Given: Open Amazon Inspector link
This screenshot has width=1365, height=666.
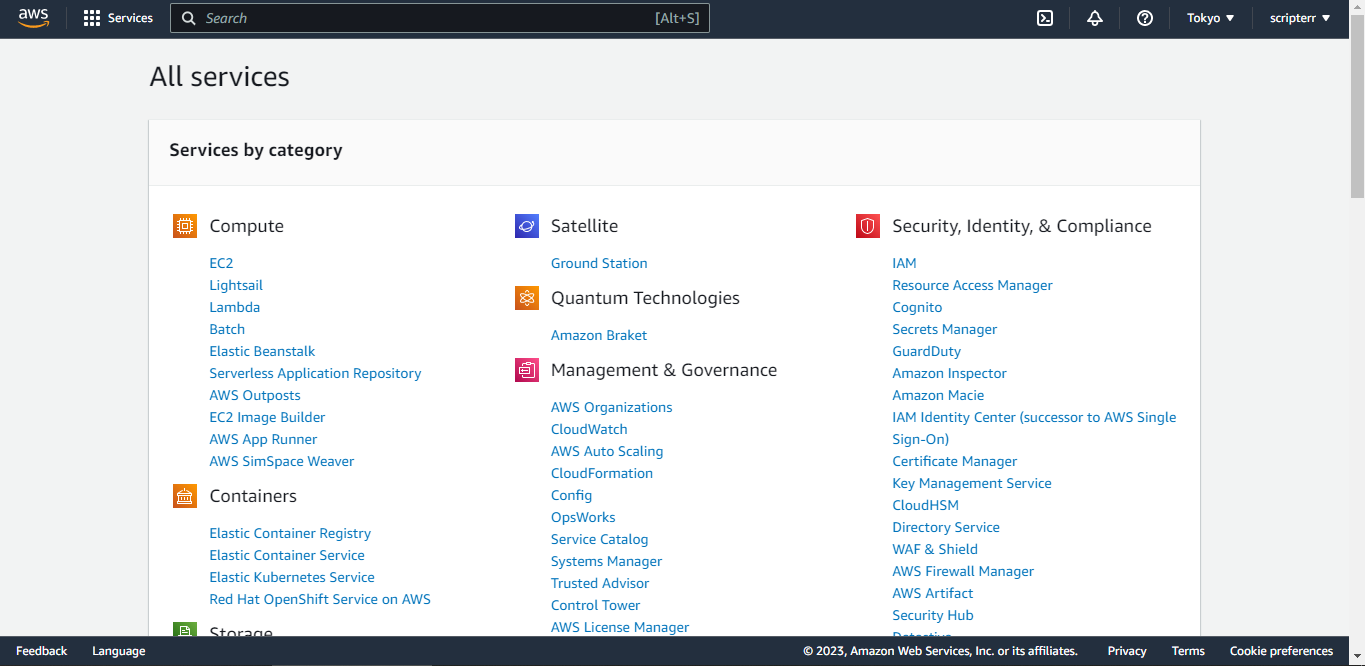Looking at the screenshot, I should pos(949,373).
